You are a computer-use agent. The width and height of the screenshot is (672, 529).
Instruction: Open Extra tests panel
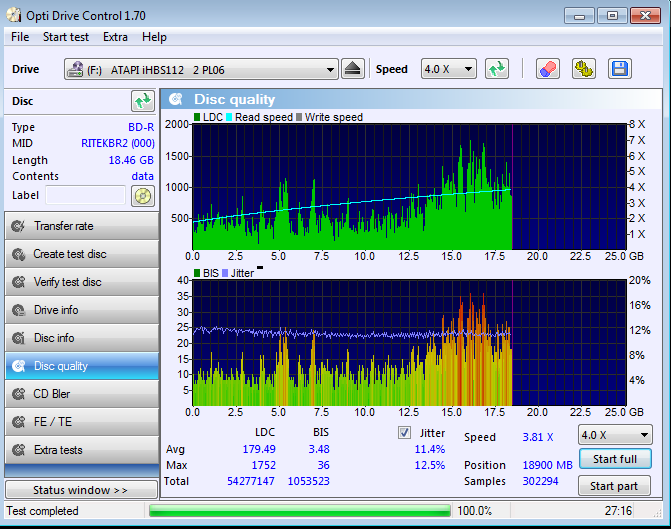(82, 450)
